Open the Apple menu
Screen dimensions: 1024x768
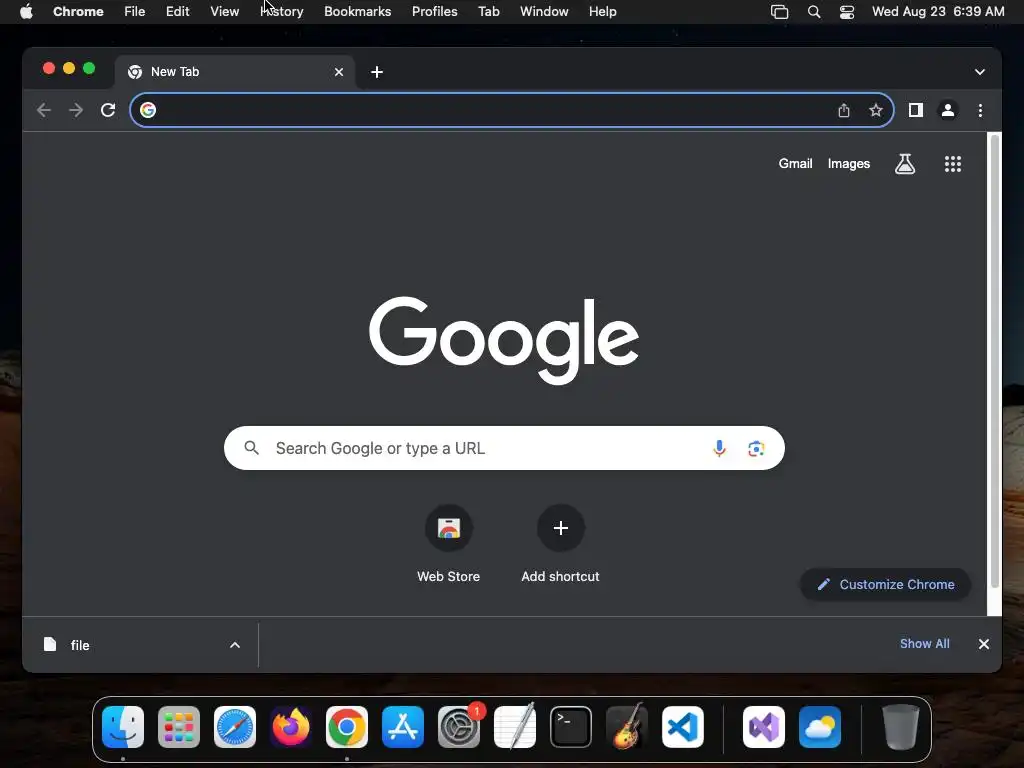(x=26, y=12)
